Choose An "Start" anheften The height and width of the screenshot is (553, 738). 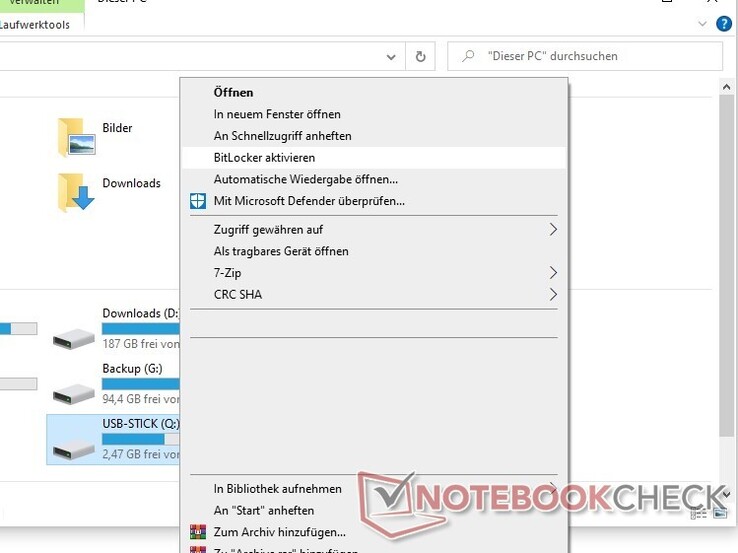[x=374, y=510]
